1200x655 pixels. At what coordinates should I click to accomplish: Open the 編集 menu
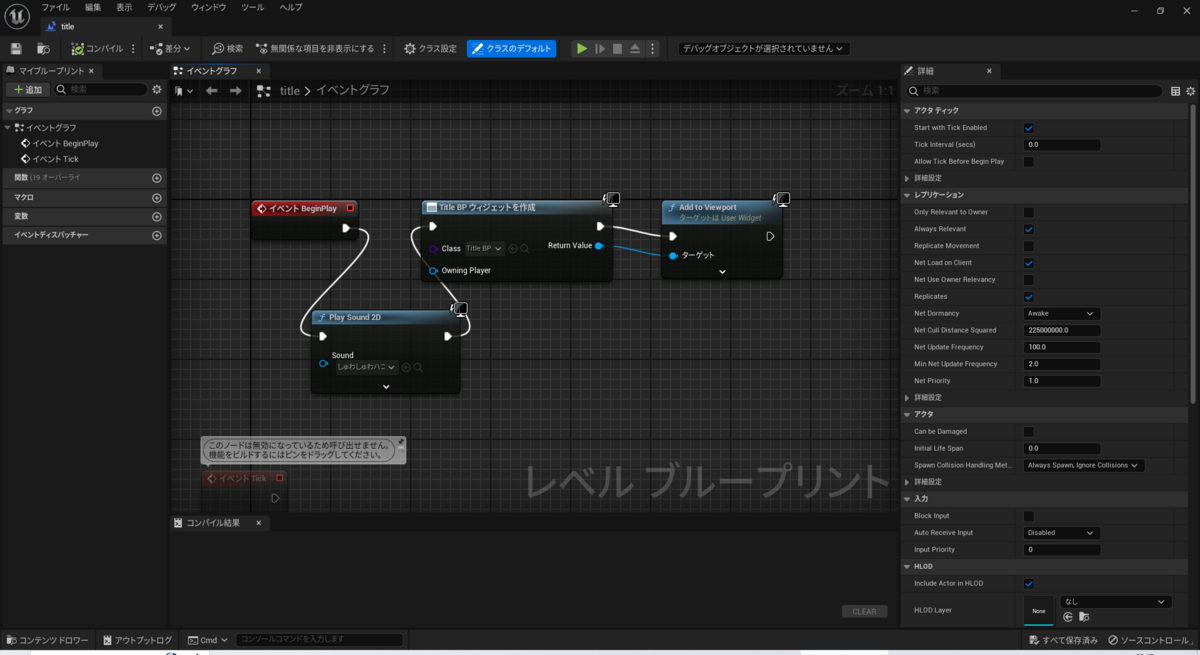(93, 7)
